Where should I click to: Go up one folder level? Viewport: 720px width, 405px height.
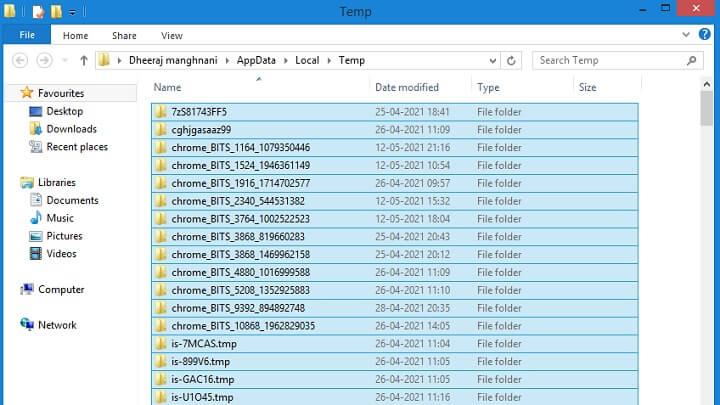click(x=84, y=60)
